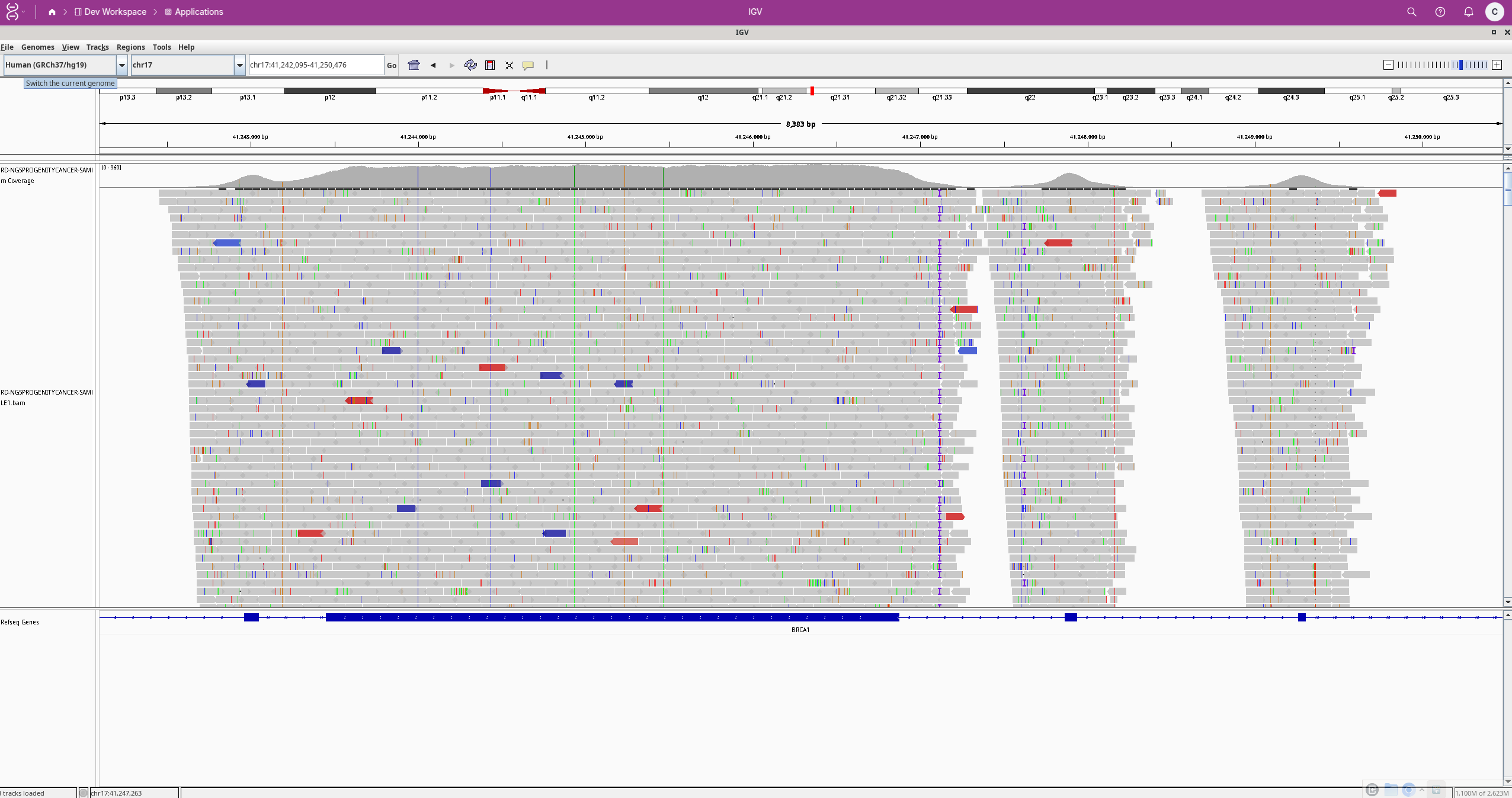The width and height of the screenshot is (1512, 798).
Task: Select the Coverage track name label
Action: click(47, 175)
